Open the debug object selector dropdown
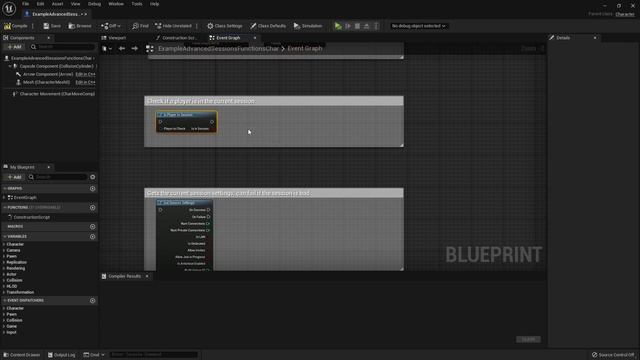Viewport: 640px width, 360px height. (x=418, y=26)
